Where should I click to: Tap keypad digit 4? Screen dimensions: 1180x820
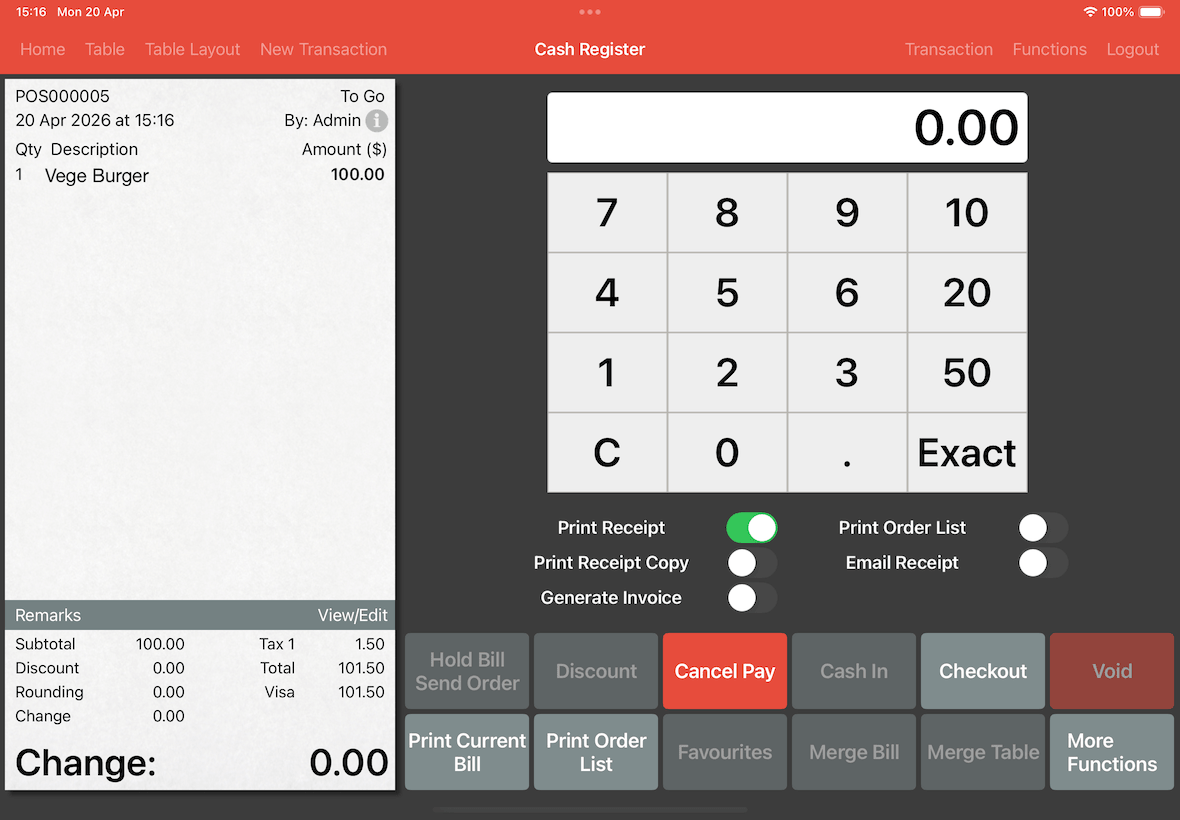click(607, 293)
